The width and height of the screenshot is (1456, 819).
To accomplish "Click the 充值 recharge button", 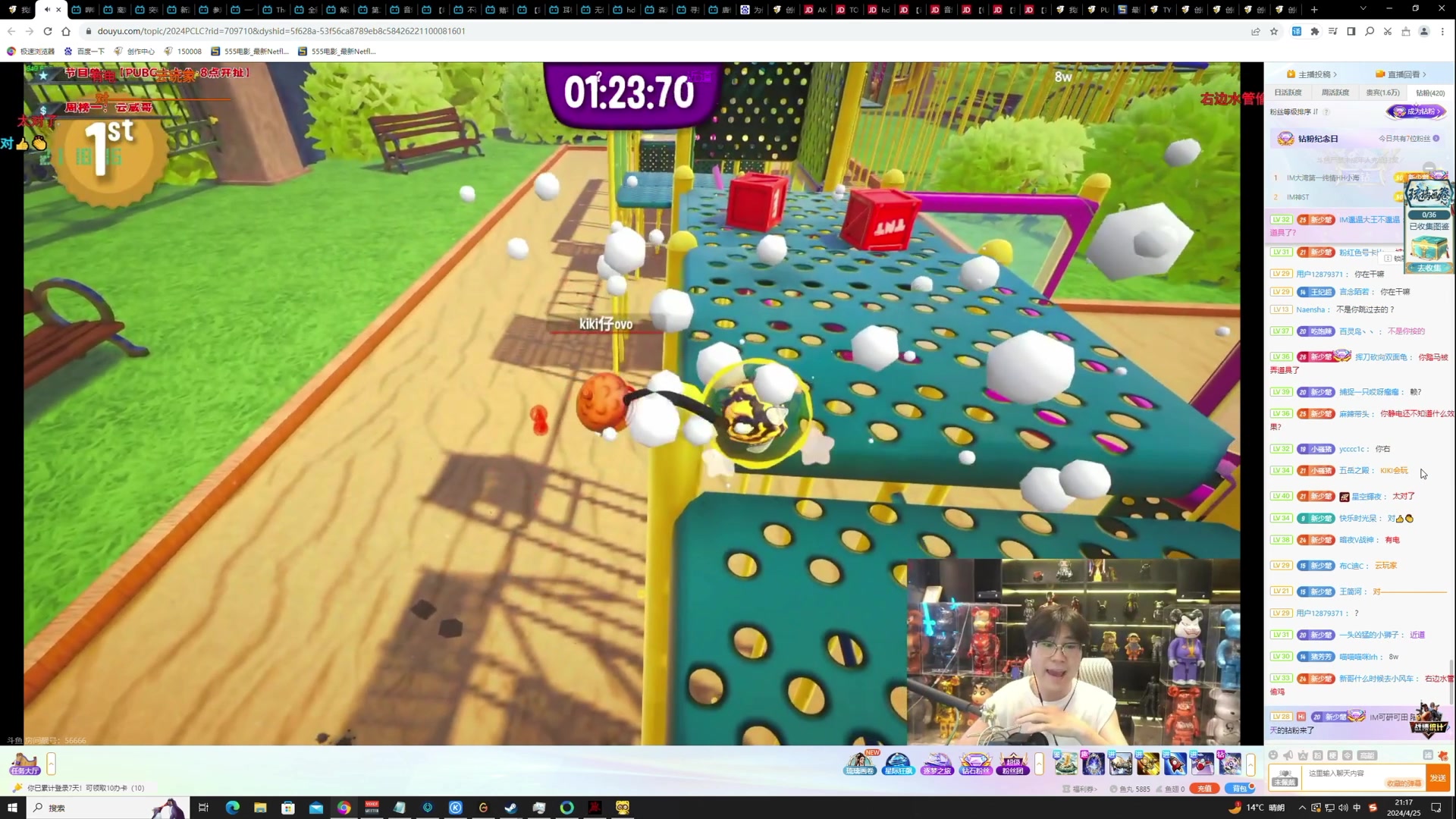I will pyautogui.click(x=1204, y=789).
